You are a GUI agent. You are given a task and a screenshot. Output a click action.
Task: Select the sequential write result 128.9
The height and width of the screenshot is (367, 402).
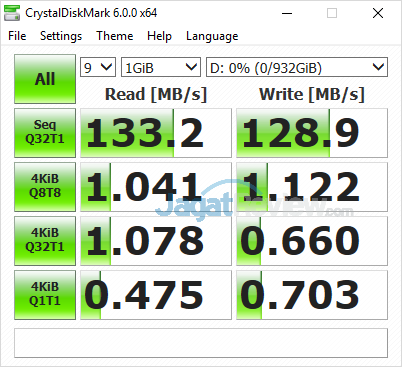pyautogui.click(x=312, y=133)
